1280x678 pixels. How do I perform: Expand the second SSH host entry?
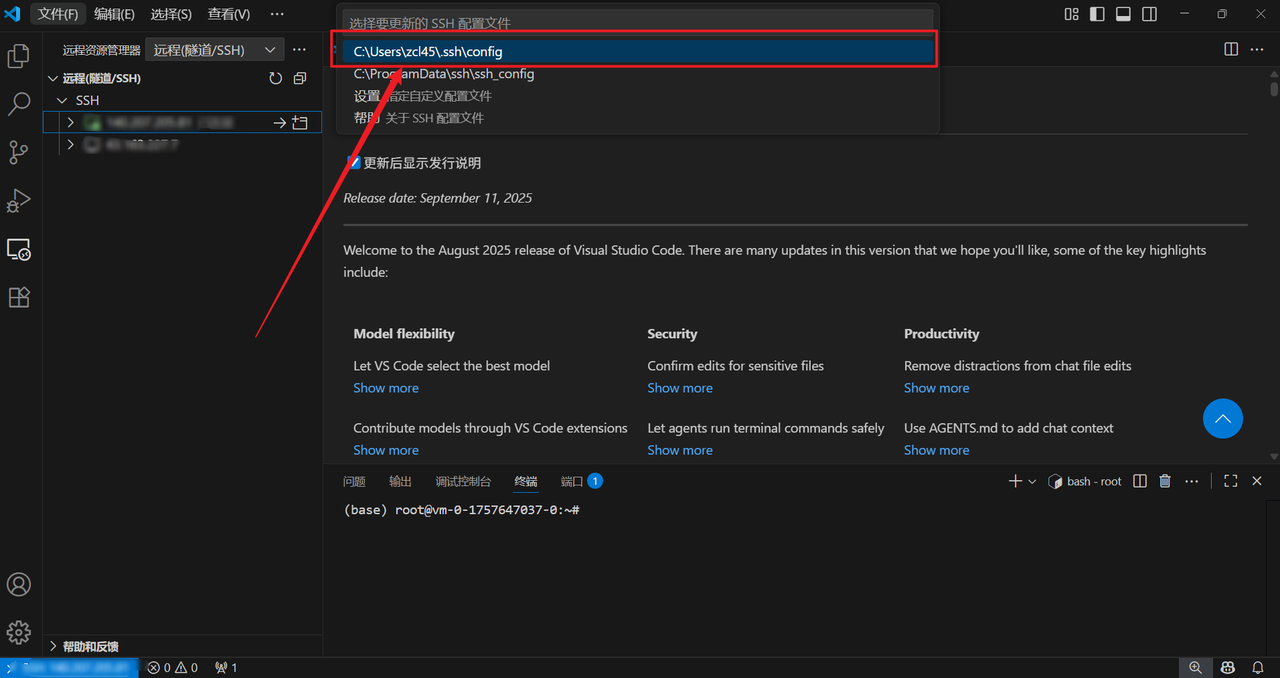point(70,144)
